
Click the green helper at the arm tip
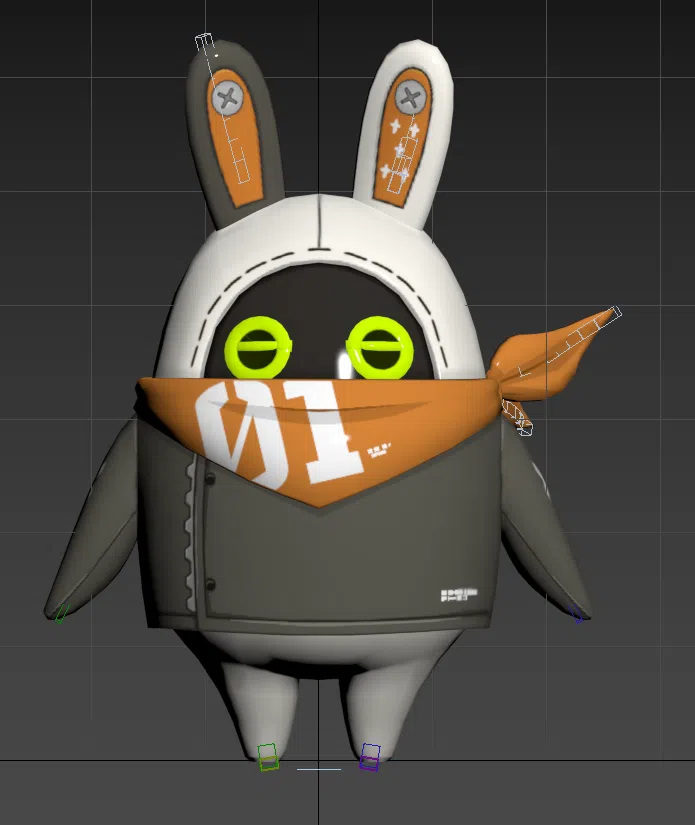tap(61, 613)
